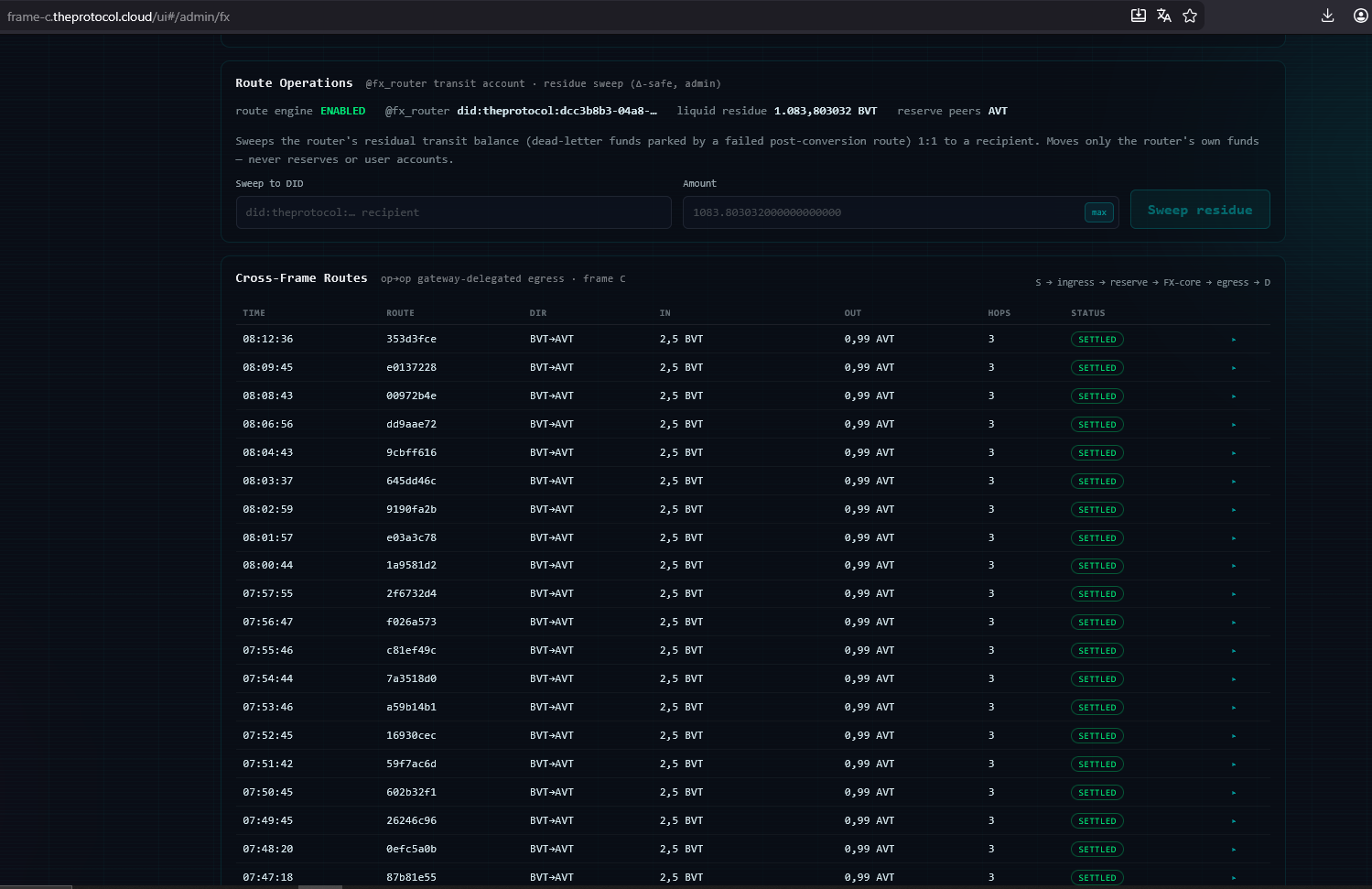Expand route 00972b4e row arrow
Screen dimensions: 1372x889
pyautogui.click(x=1234, y=396)
